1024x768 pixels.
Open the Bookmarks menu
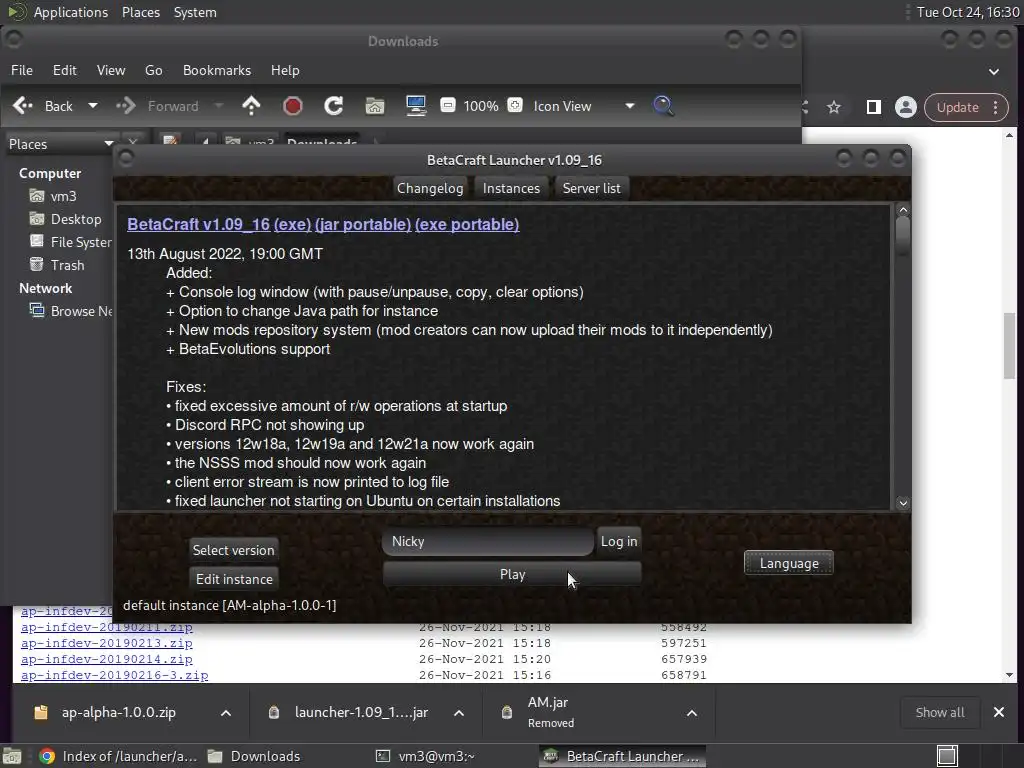tap(217, 70)
